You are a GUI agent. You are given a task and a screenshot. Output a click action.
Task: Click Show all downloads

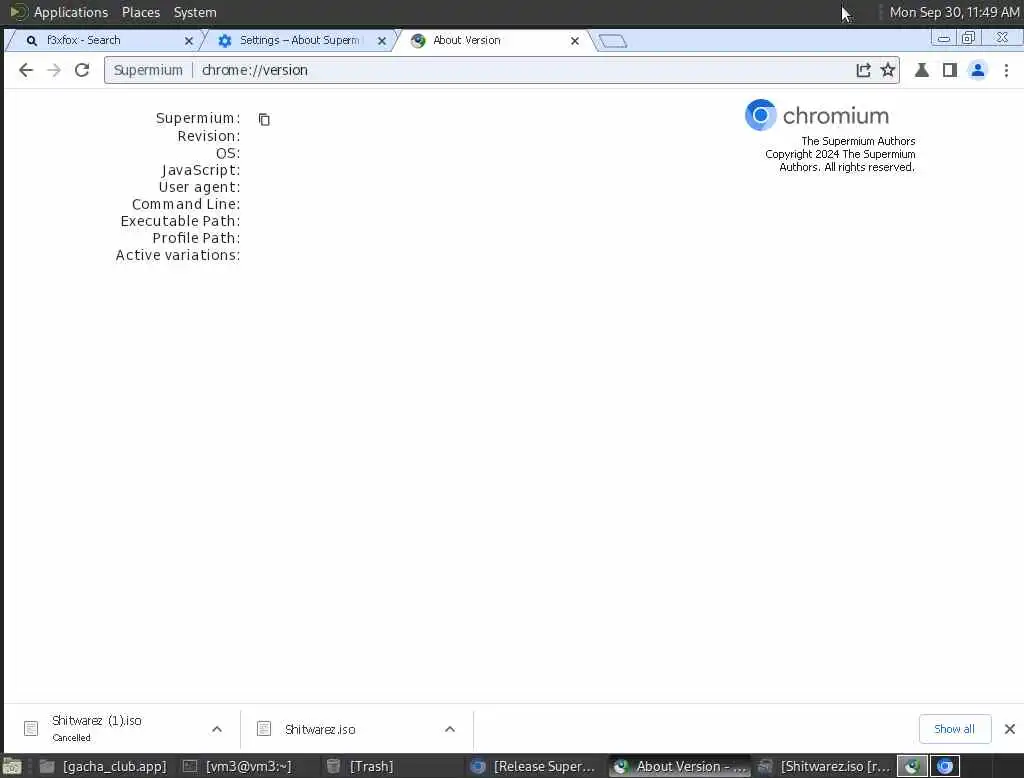tap(955, 729)
